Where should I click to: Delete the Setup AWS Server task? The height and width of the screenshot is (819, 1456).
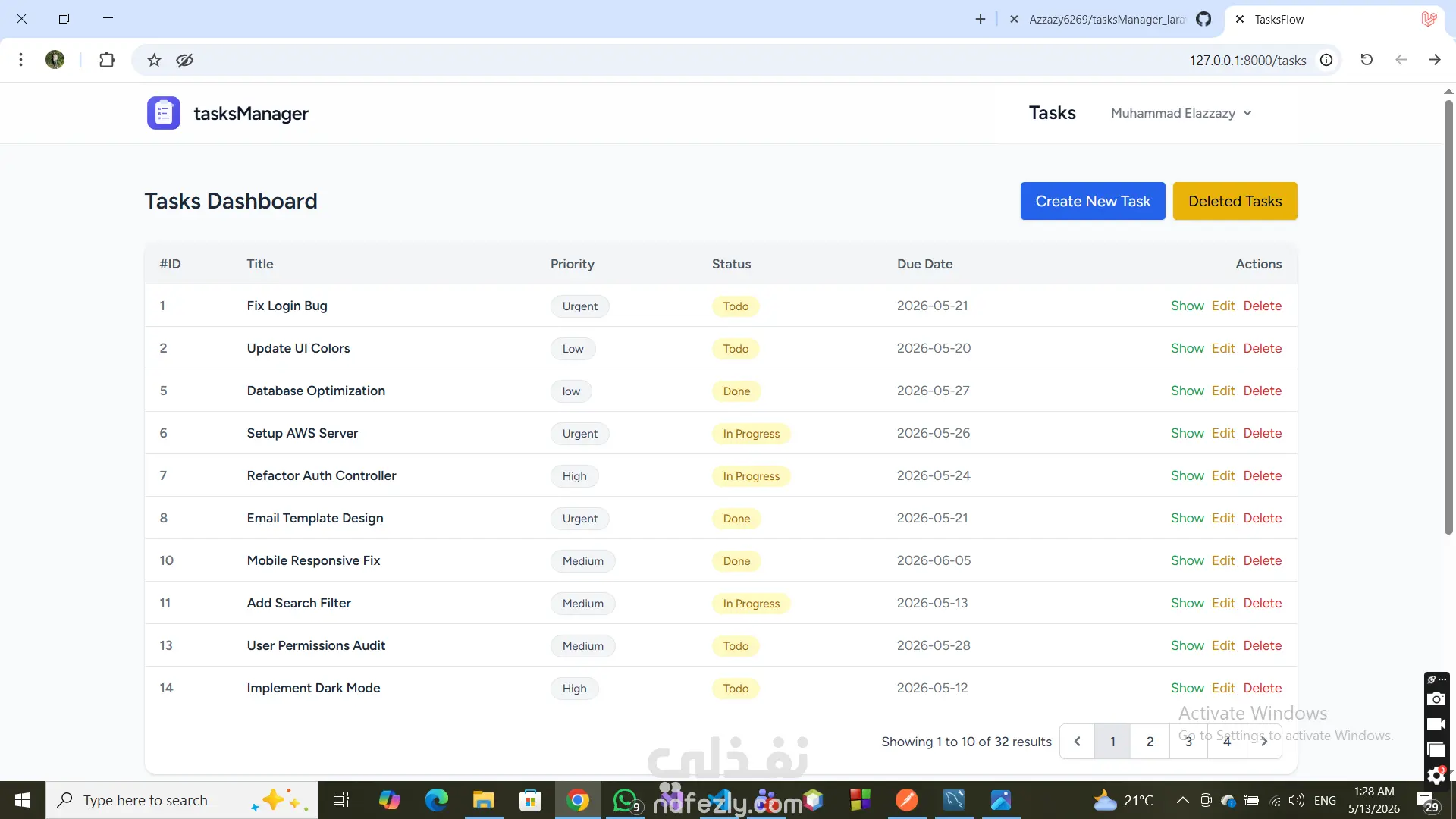point(1262,433)
